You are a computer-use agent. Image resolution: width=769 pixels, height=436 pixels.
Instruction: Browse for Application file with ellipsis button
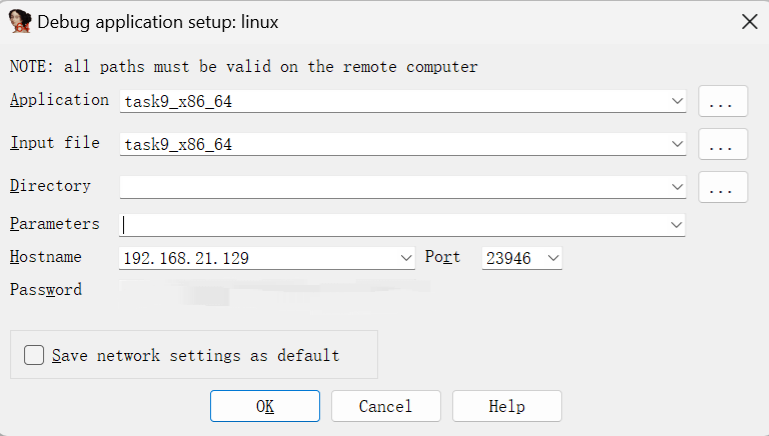point(722,101)
